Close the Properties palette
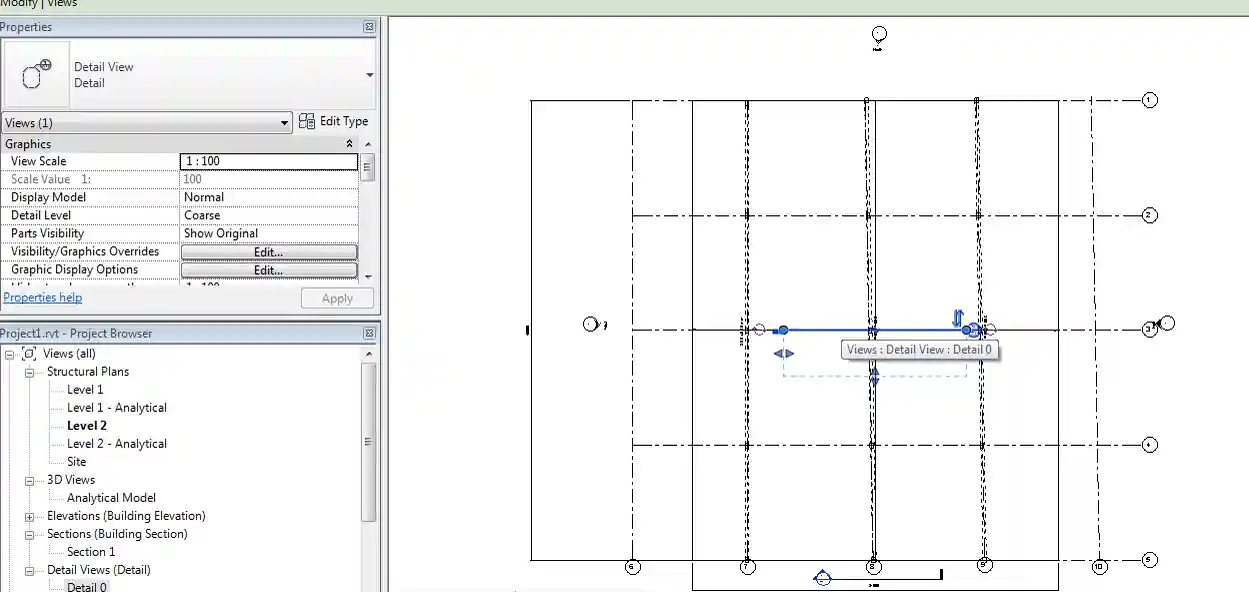 [x=369, y=27]
